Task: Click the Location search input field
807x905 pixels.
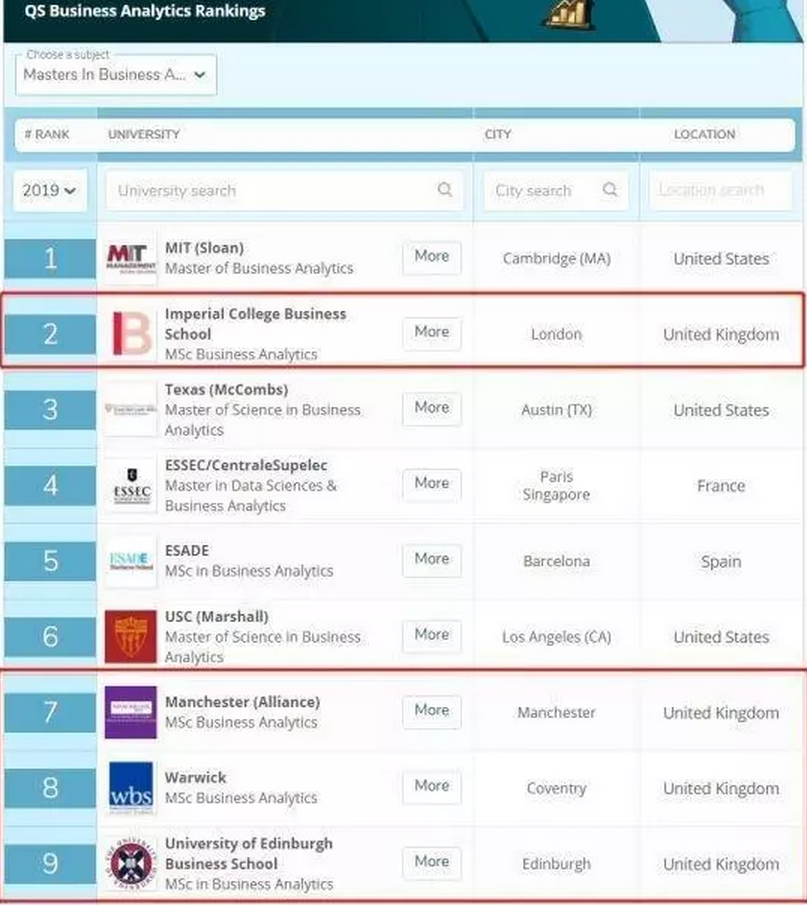Action: point(720,190)
